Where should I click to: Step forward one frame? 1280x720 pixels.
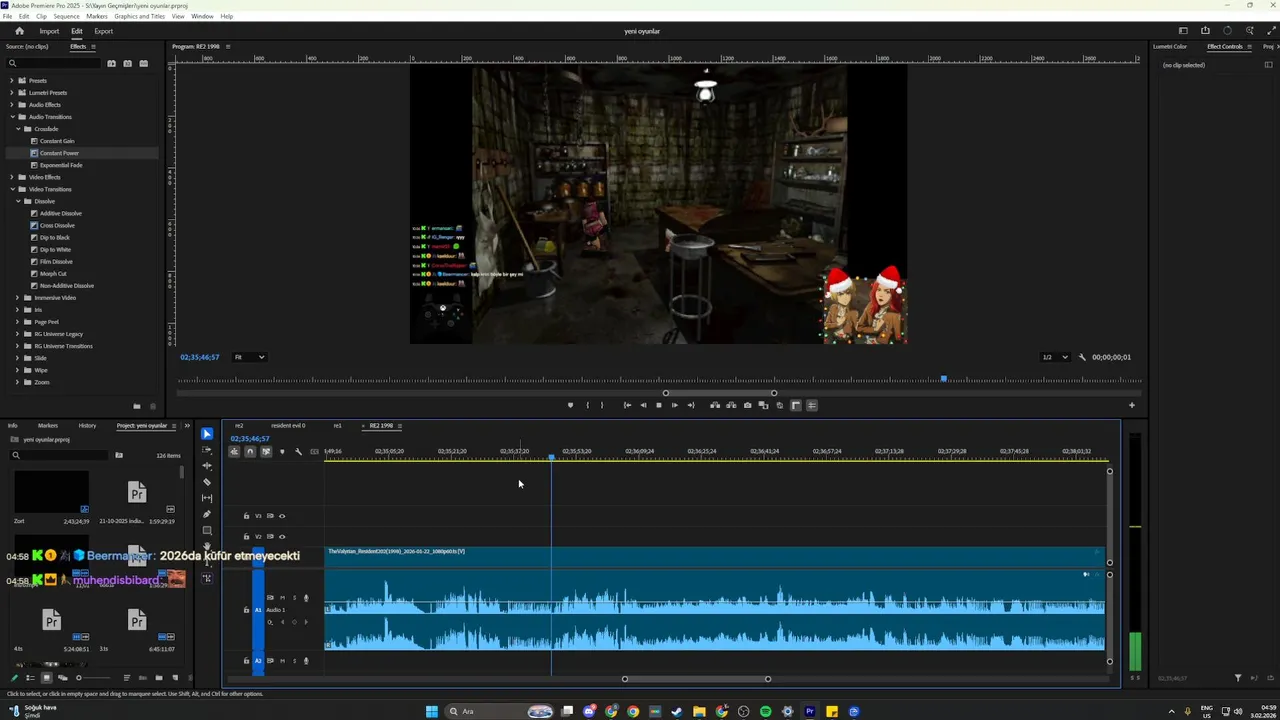tap(675, 405)
